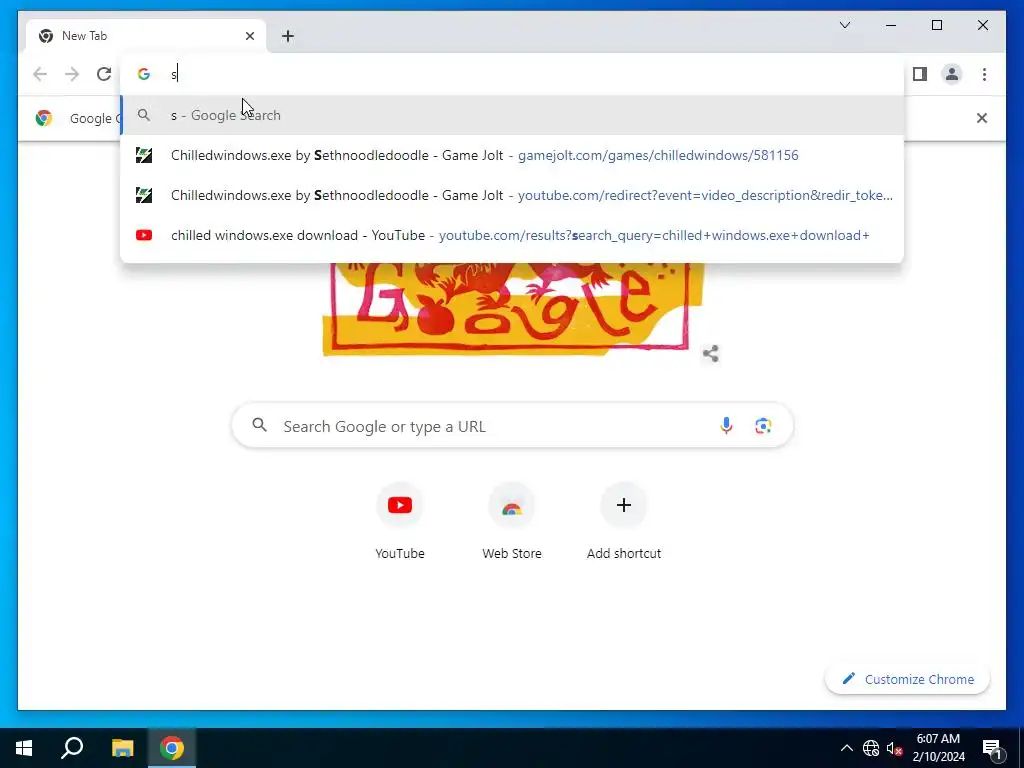Open Chrome's three-dot menu
This screenshot has width=1024, height=768.
click(x=984, y=74)
